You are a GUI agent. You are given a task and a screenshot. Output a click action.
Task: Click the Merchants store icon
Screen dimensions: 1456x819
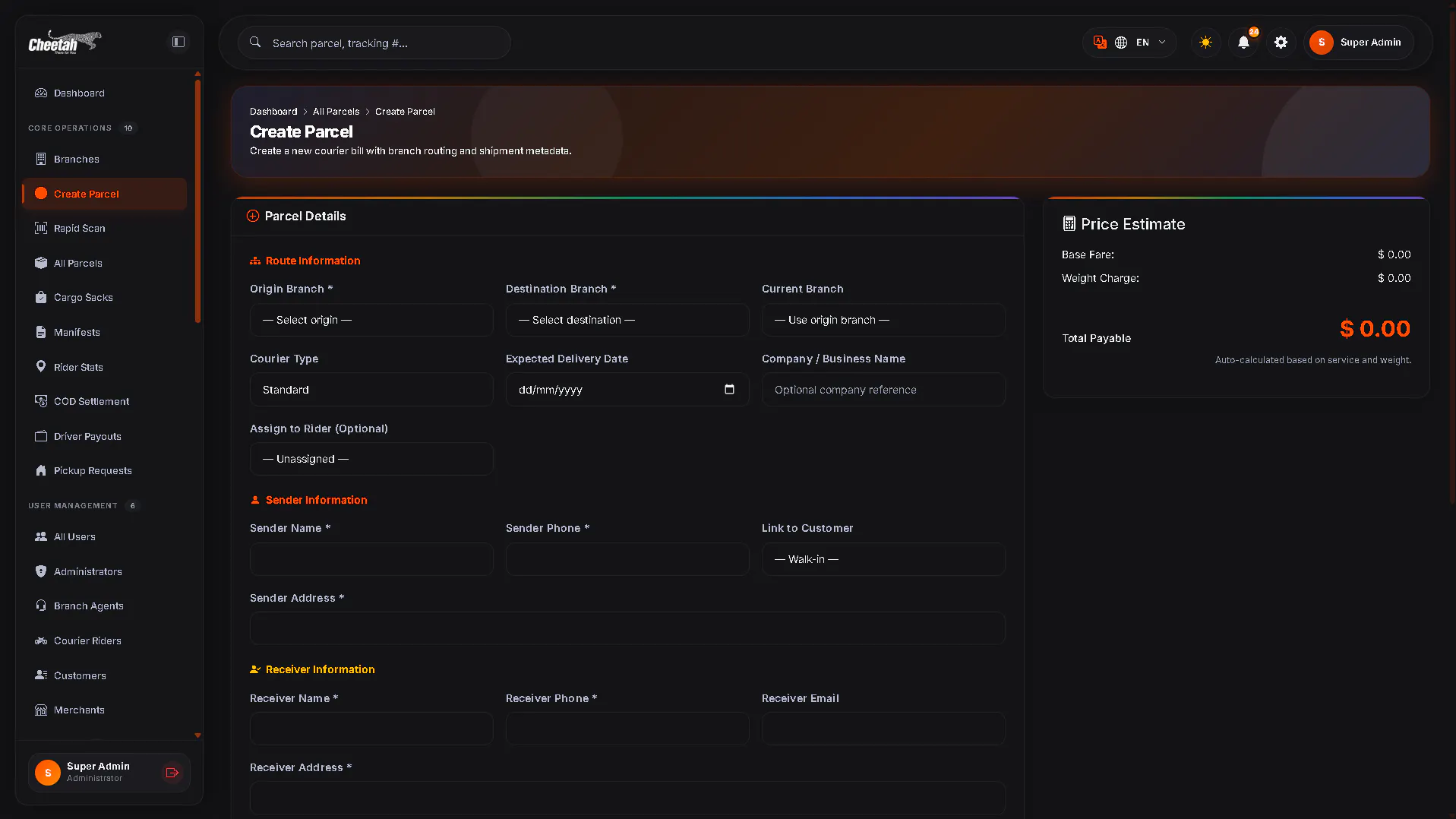(41, 710)
